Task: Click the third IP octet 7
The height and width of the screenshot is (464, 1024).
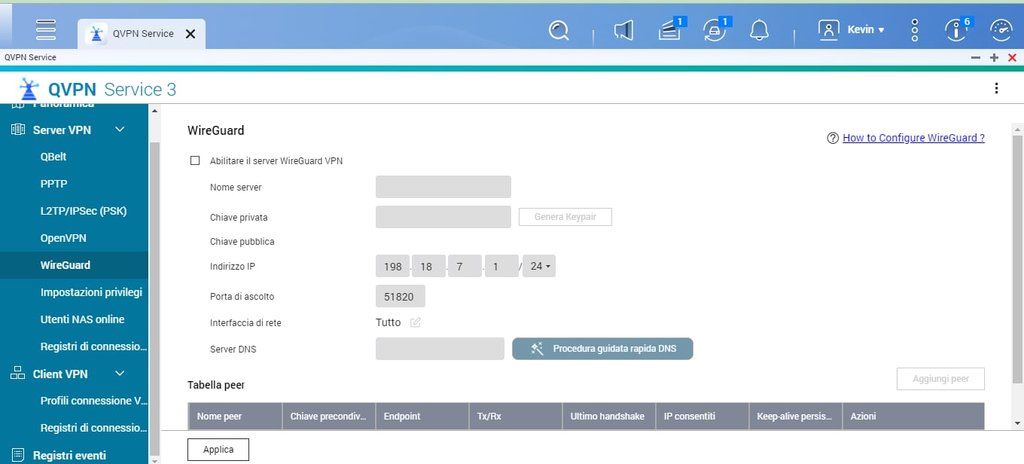Action: click(465, 266)
